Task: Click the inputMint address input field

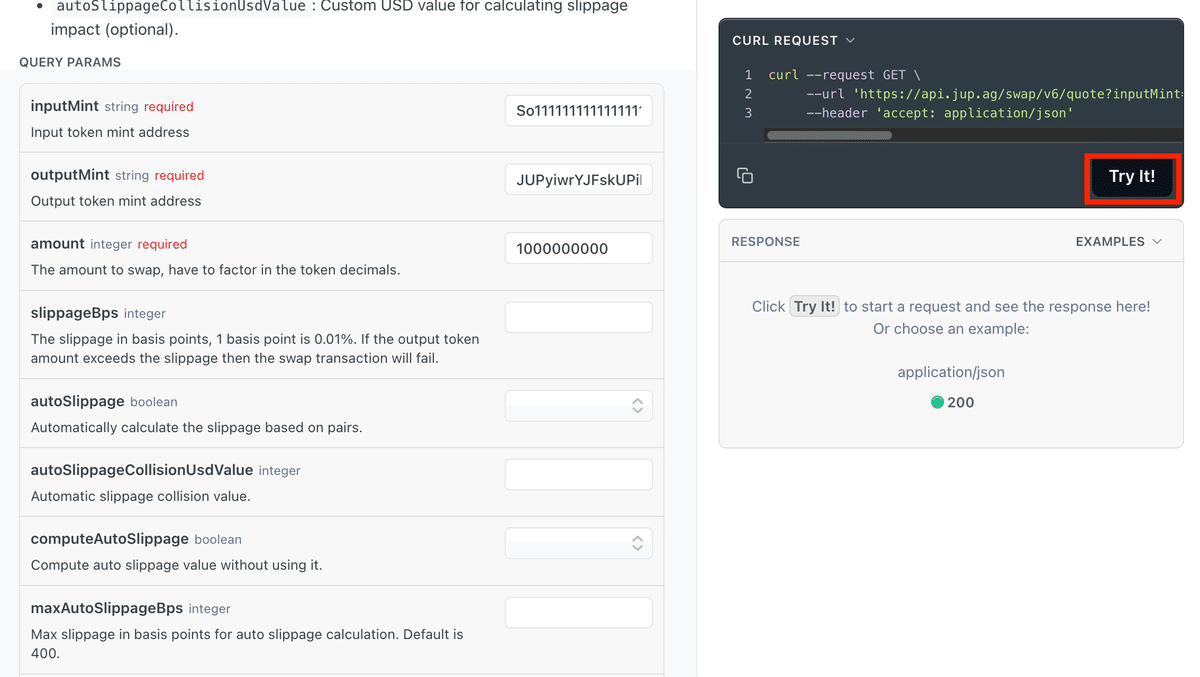Action: point(578,110)
